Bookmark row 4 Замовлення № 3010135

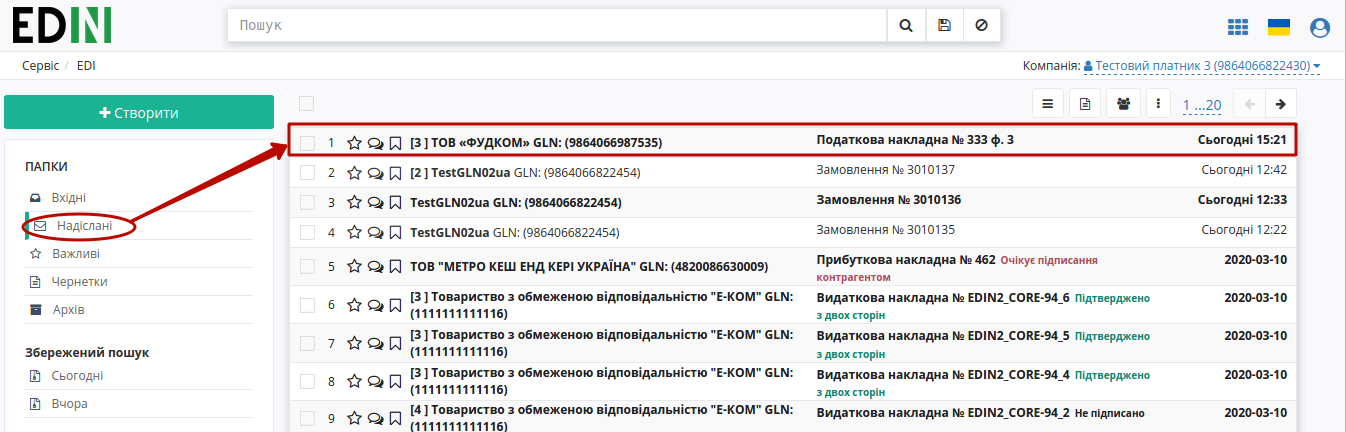click(x=395, y=232)
